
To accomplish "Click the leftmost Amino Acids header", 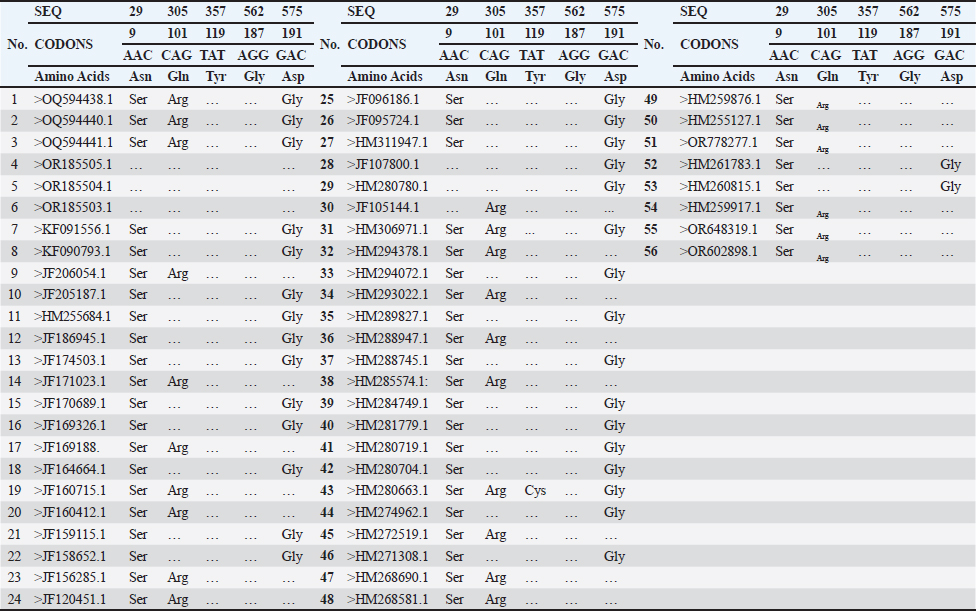I will click(73, 77).
